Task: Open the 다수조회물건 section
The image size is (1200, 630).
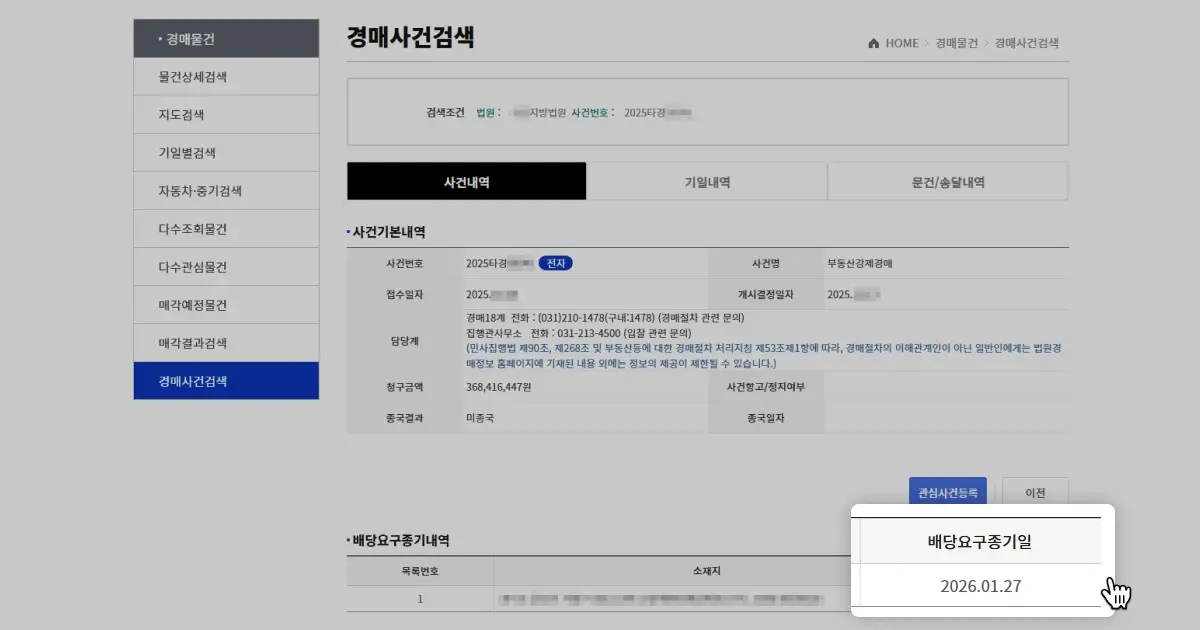Action: [225, 228]
